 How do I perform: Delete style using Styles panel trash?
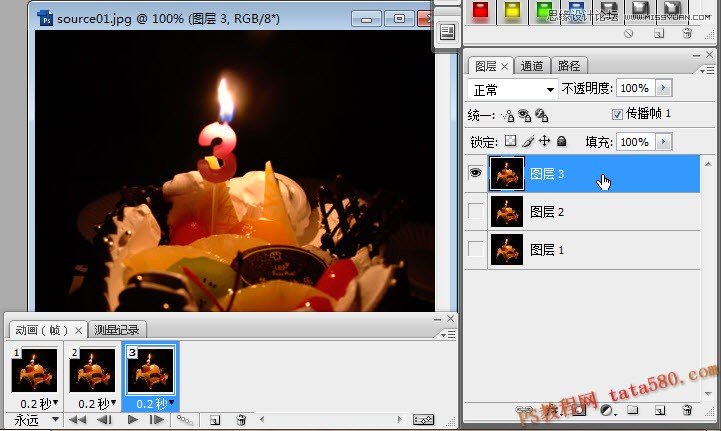(687, 33)
